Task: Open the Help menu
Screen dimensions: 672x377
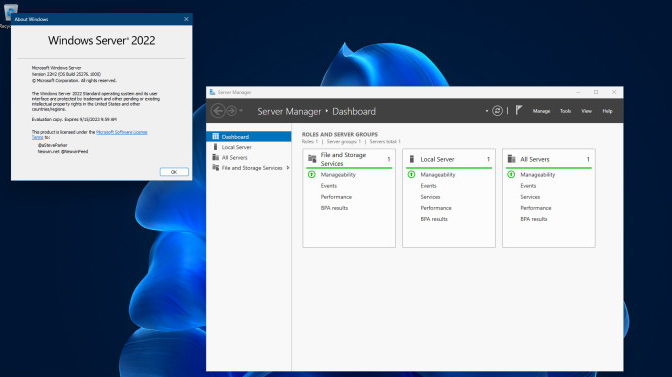Action: point(607,111)
